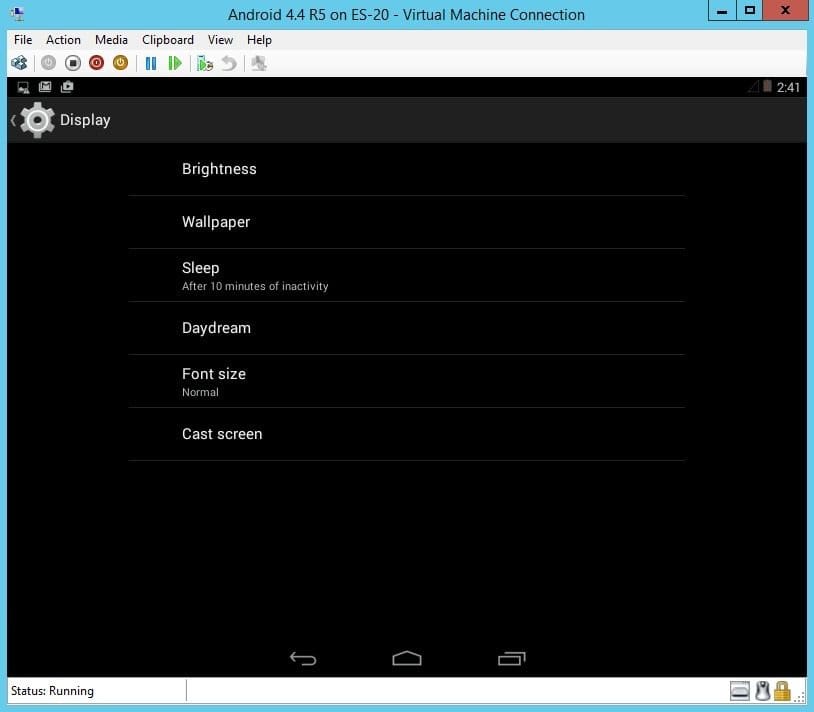The width and height of the screenshot is (814, 712).
Task: Click the red Shut Down icon
Action: point(97,63)
